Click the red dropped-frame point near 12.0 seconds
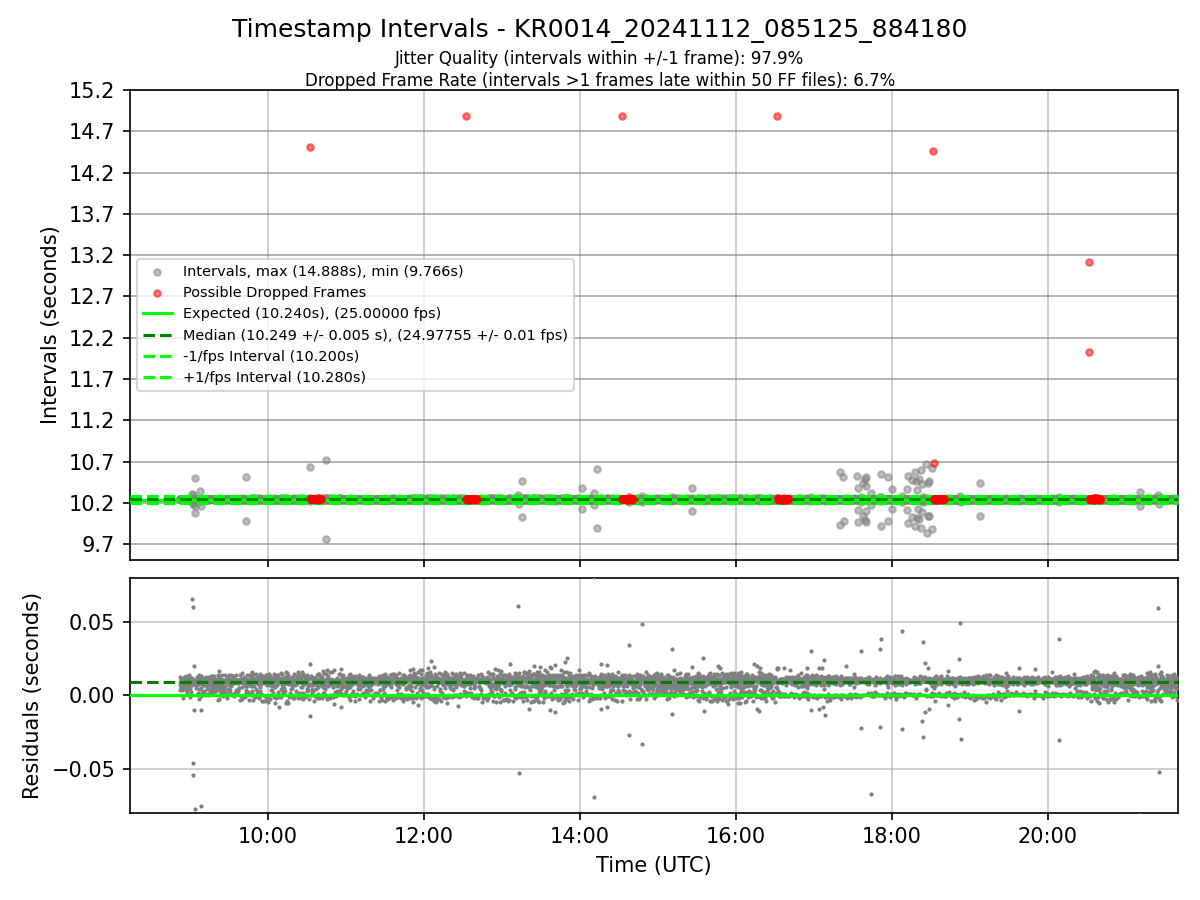Screen dimensions: 1200x900 [x=1089, y=352]
